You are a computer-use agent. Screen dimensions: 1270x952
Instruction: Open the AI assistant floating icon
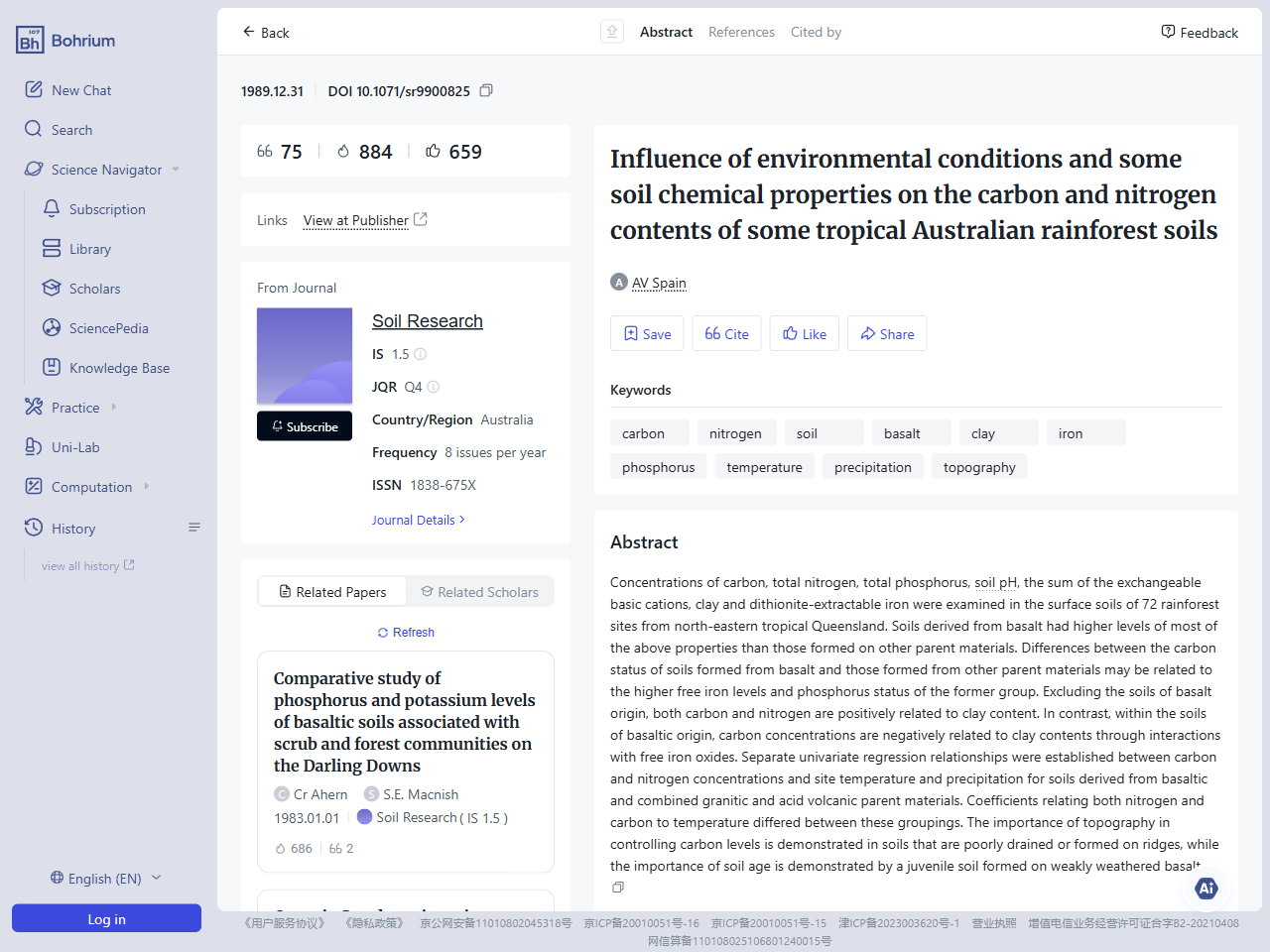[1206, 889]
